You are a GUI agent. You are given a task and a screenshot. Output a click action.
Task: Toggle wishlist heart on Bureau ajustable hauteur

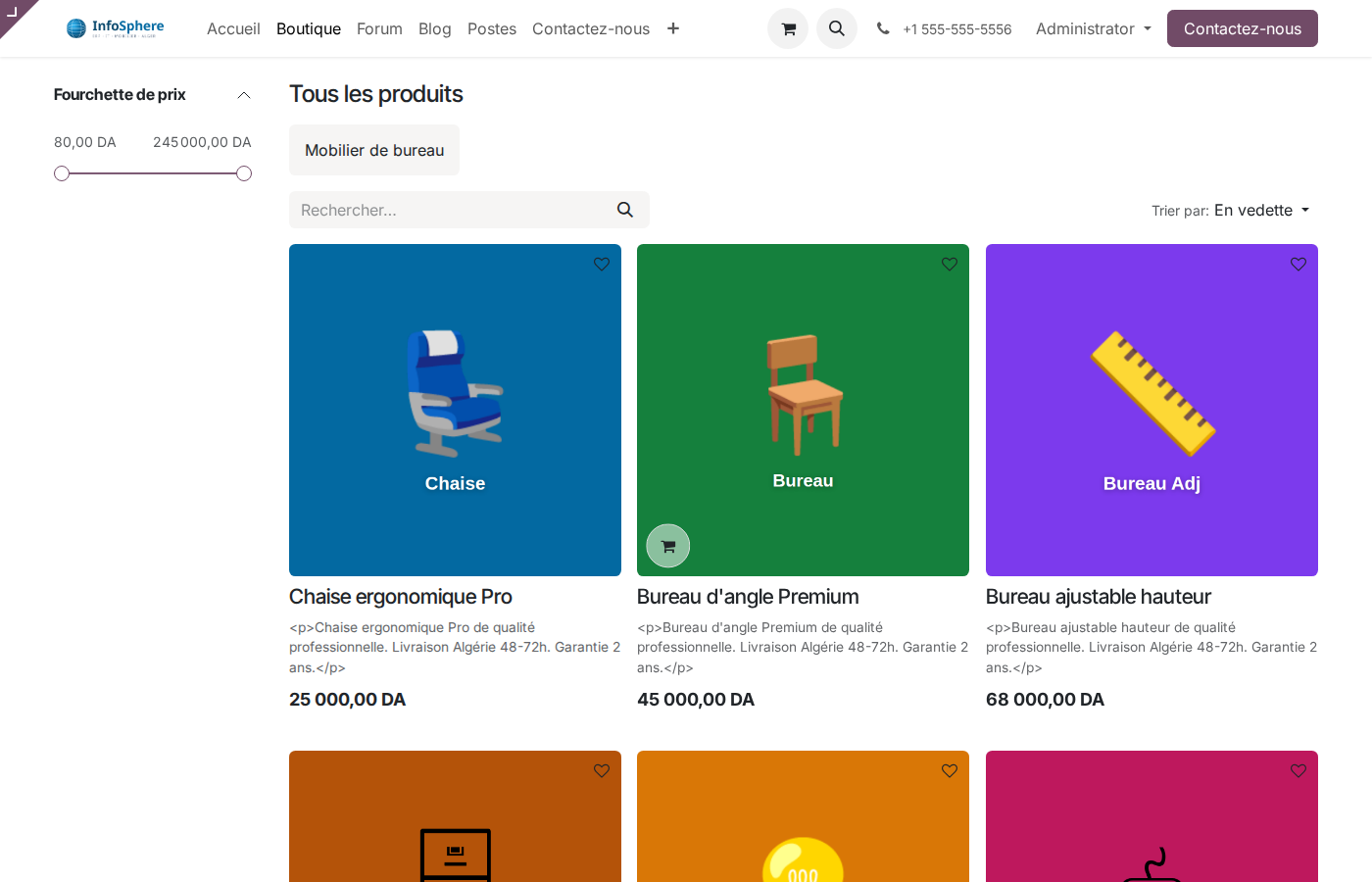(1298, 263)
